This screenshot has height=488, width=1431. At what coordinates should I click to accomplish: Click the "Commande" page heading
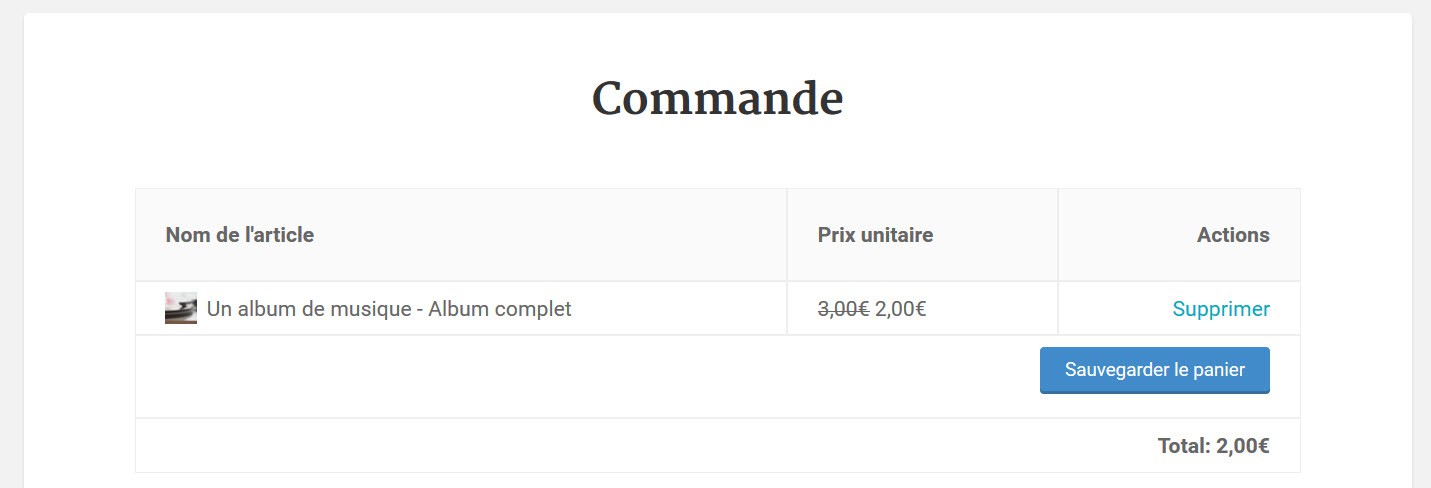coord(717,99)
